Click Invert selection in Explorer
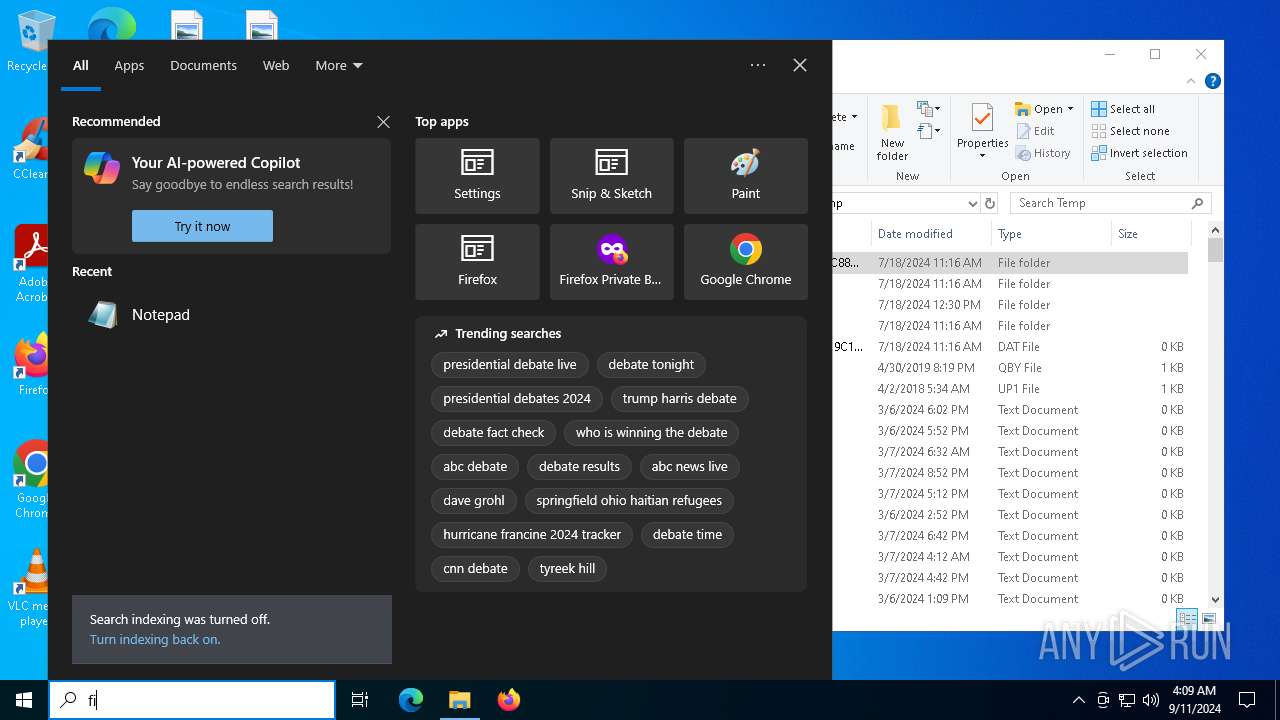The width and height of the screenshot is (1280, 720). tap(1139, 153)
